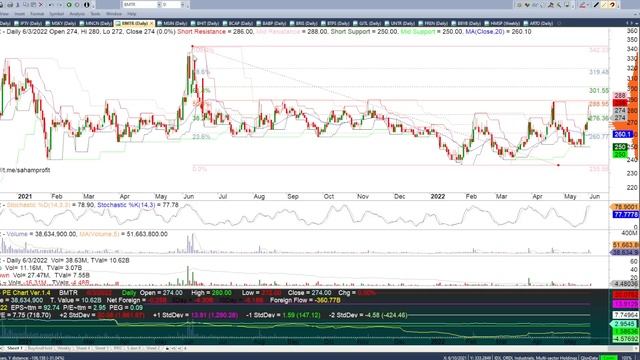Open the Symbol menu
Image resolution: width=640 pixels, height=360 pixels.
click(x=57, y=14)
